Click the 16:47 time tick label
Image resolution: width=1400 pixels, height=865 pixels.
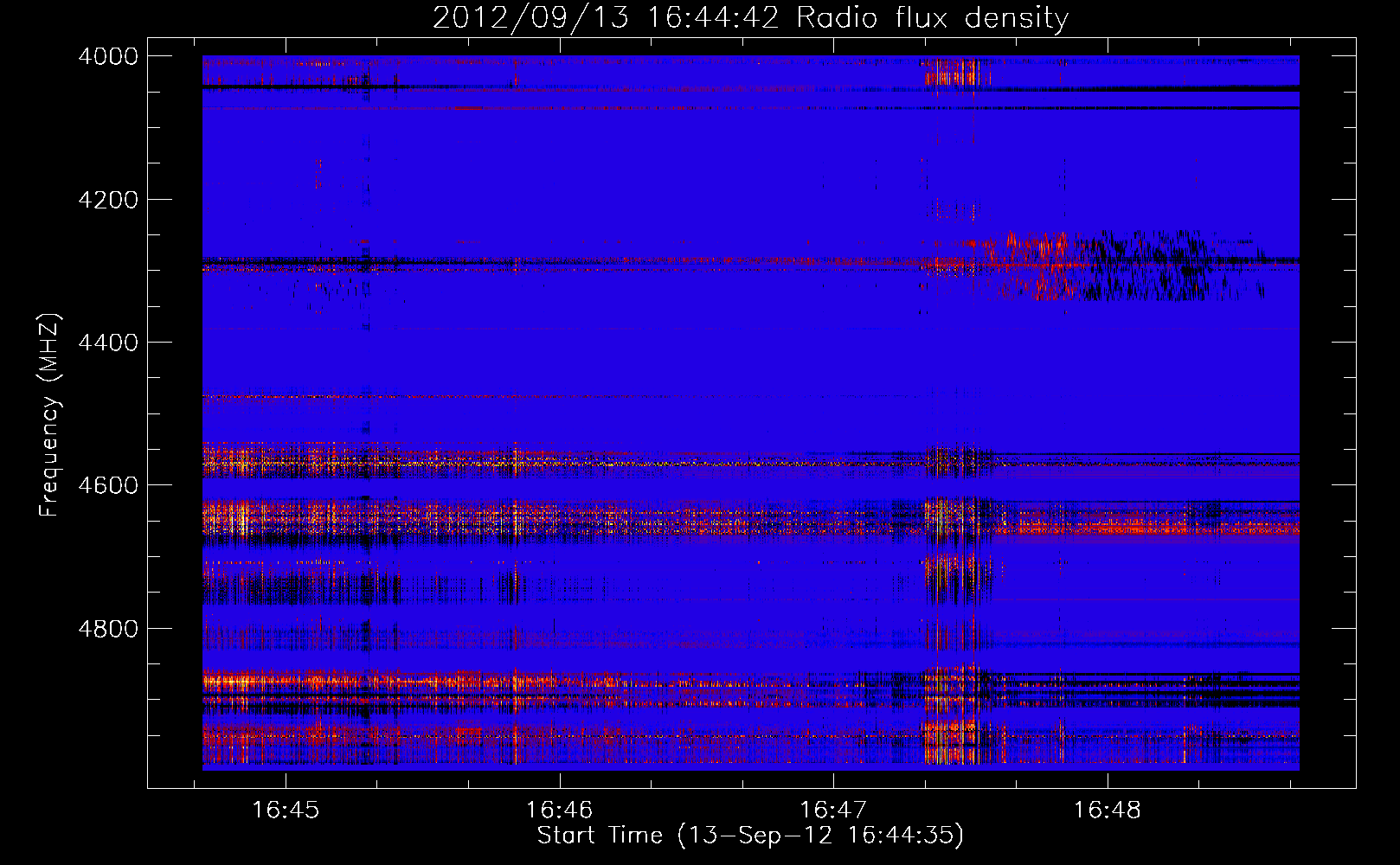coord(833,811)
